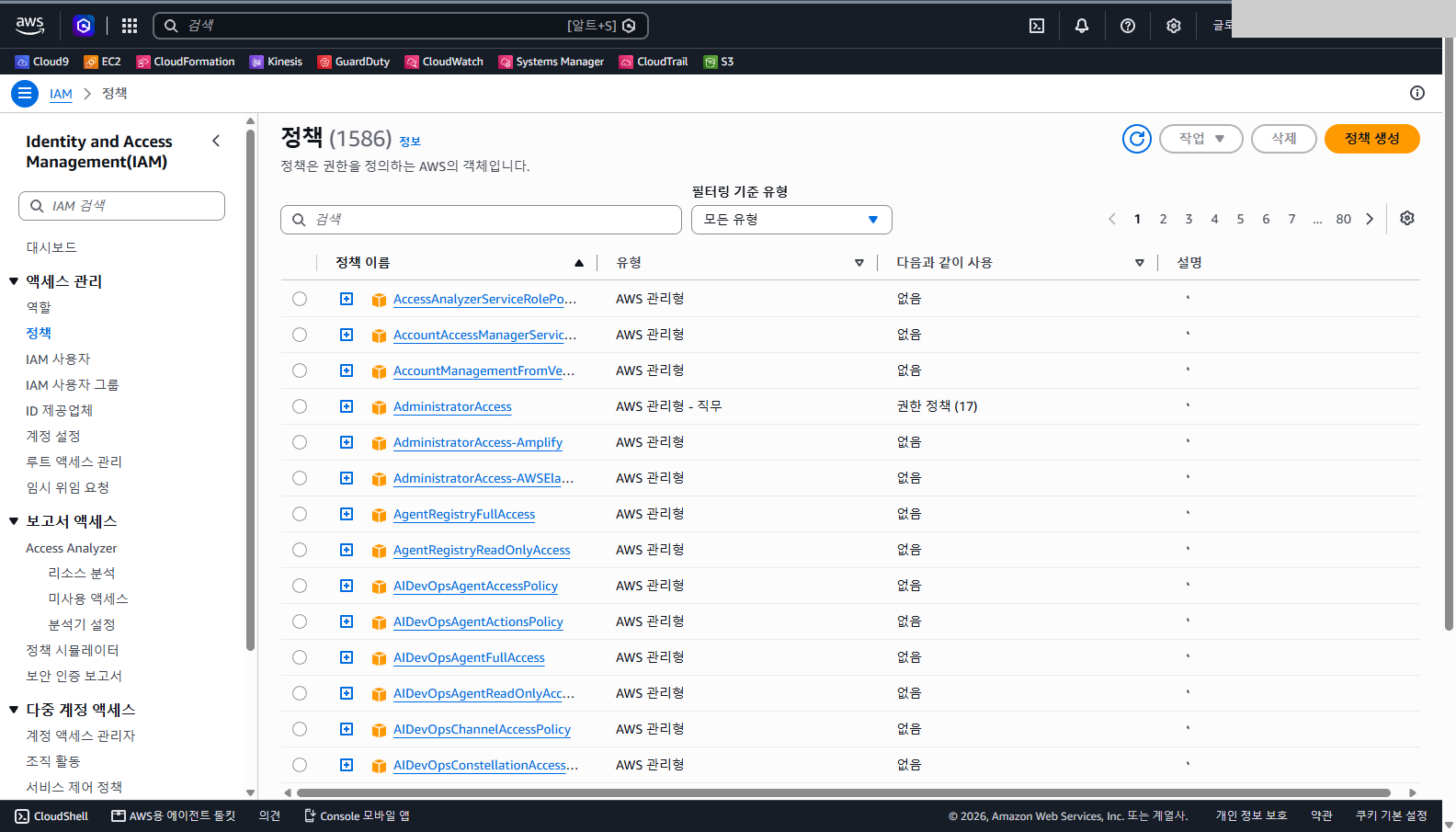Focus the policy search field

click(x=481, y=220)
